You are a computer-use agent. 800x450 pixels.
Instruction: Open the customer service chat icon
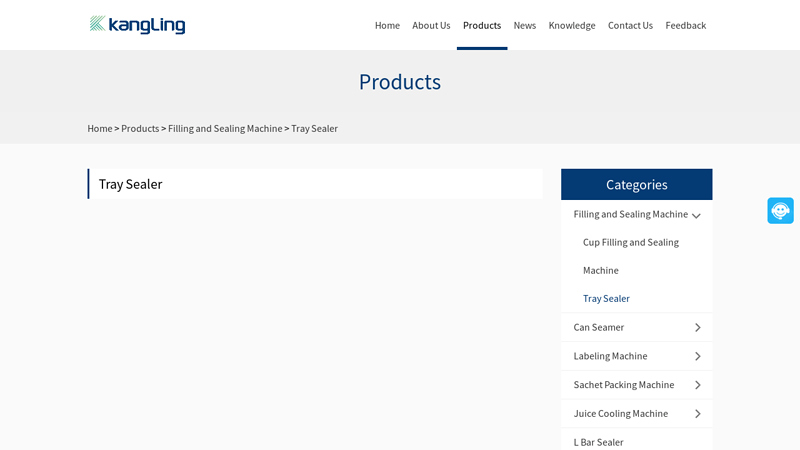[x=780, y=210]
